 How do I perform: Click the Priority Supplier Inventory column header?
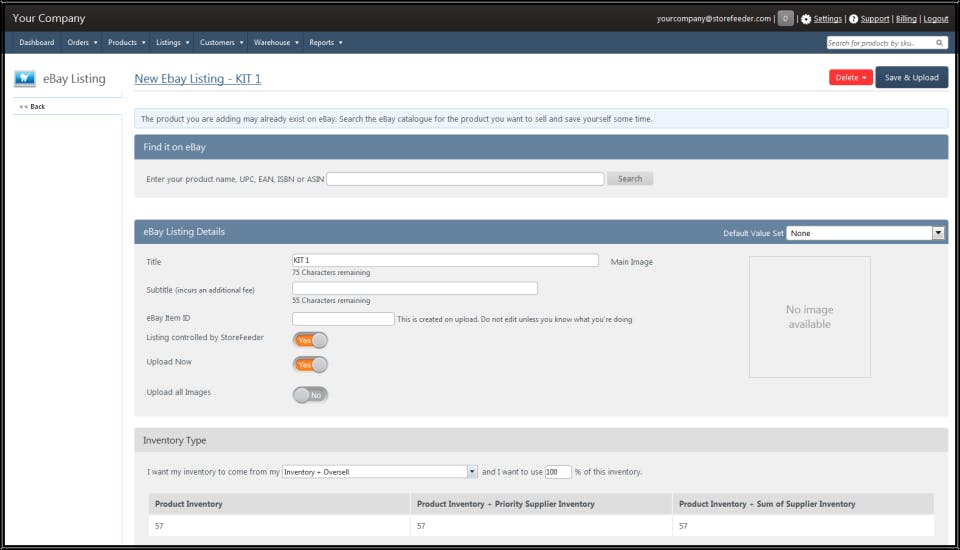click(x=541, y=504)
